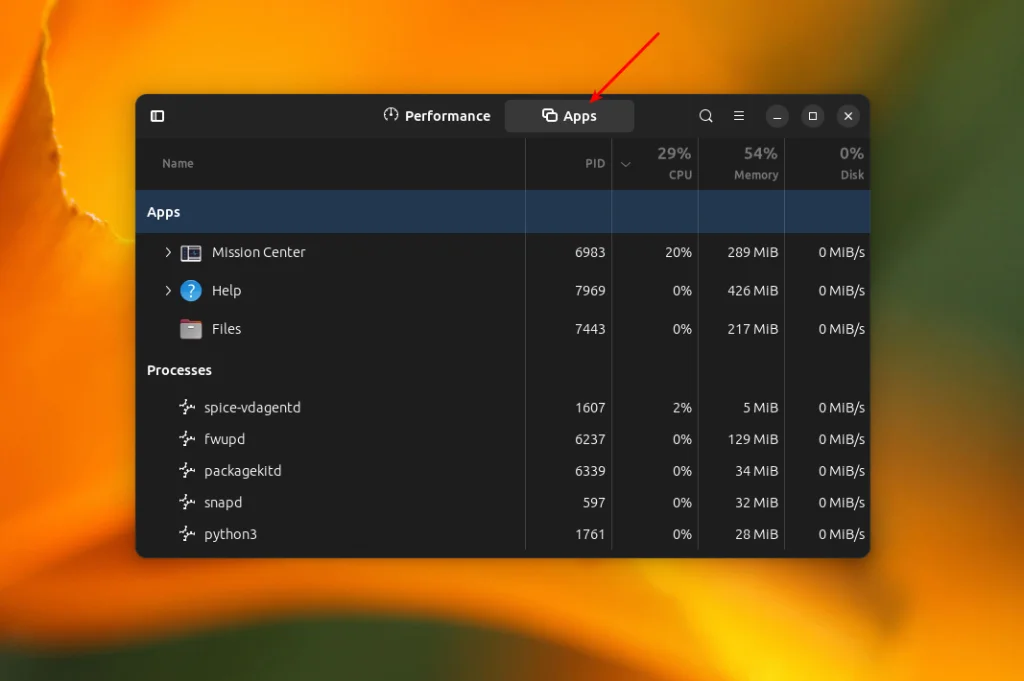This screenshot has height=681, width=1024.
Task: Toggle sort order arrow beside PID
Action: [626, 164]
